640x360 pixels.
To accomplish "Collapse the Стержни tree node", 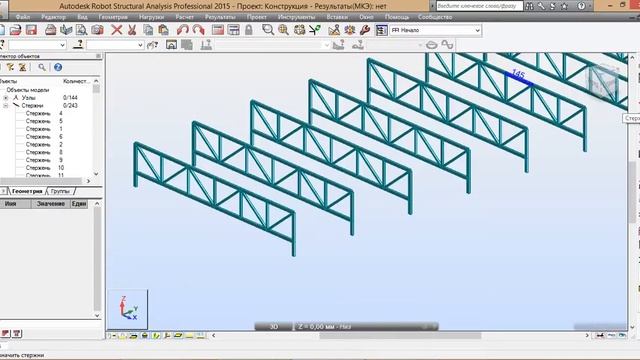I will [x=6, y=106].
